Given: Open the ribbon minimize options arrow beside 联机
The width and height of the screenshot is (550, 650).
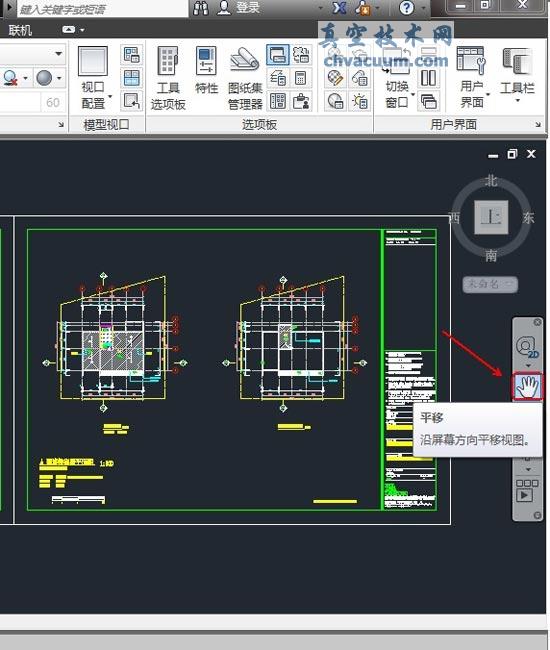Looking at the screenshot, I should tap(82, 30).
